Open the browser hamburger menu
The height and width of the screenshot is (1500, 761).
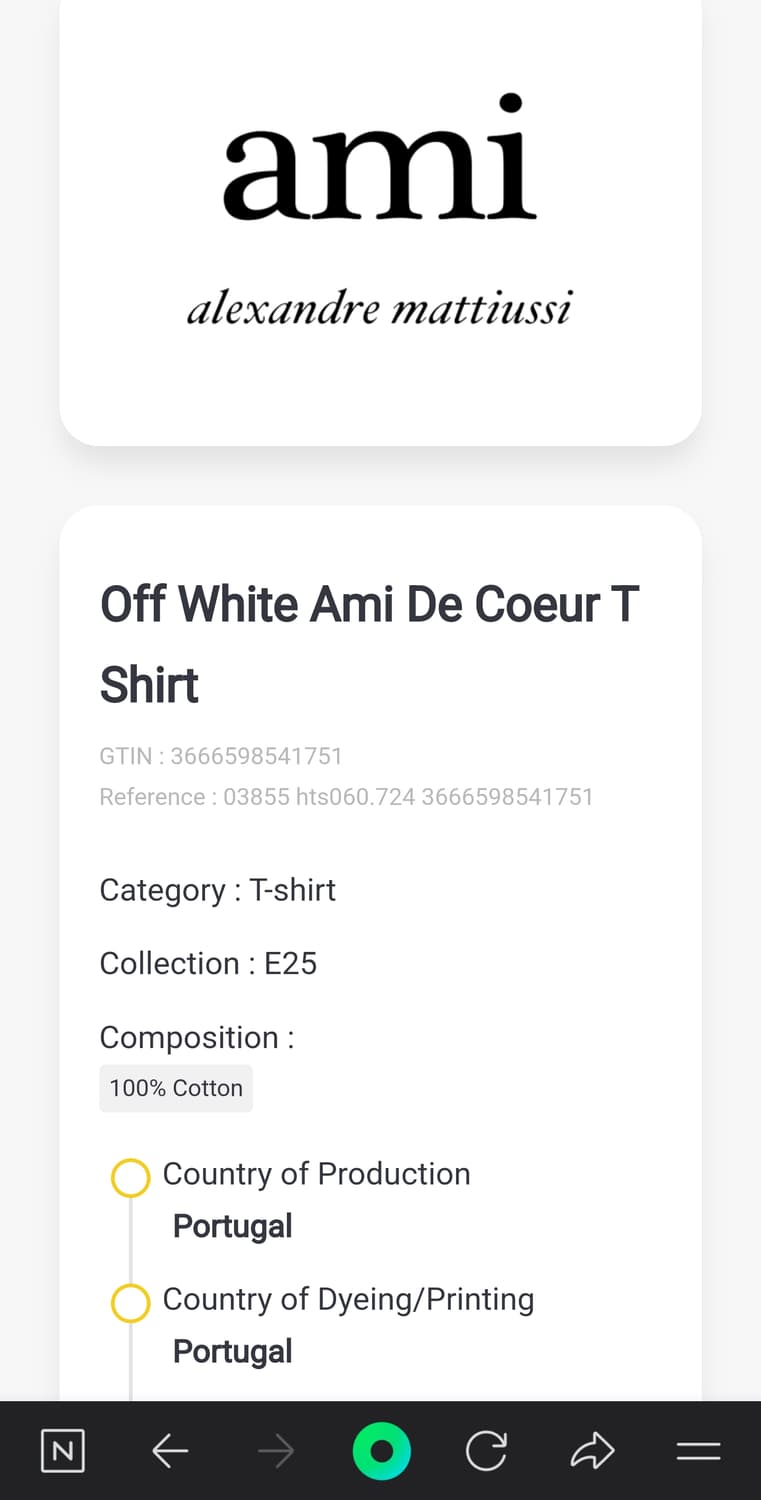698,1451
